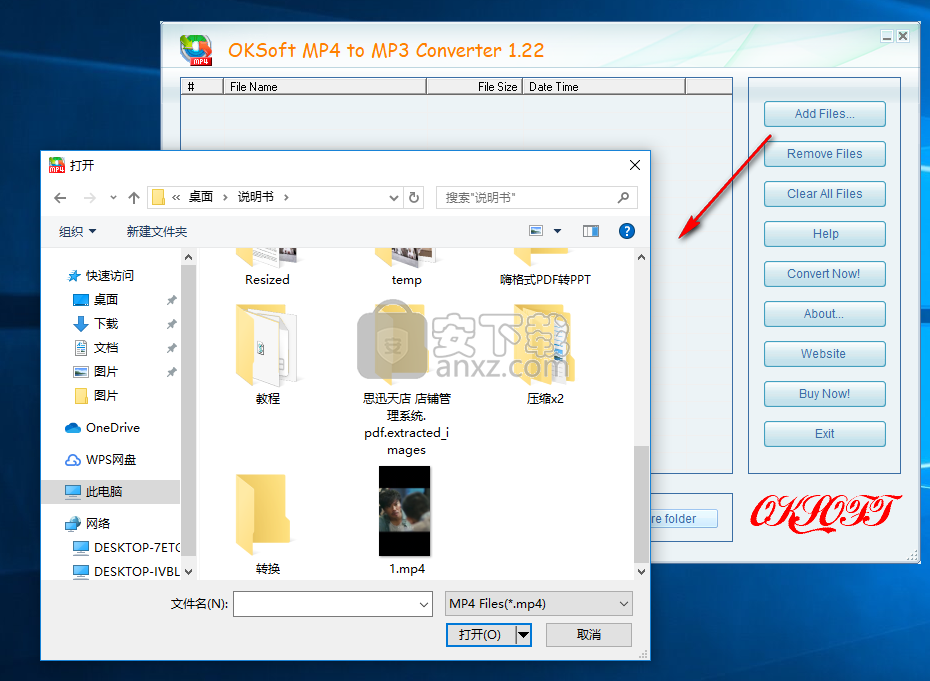
Task: Open the view options dropdown arrow
Action: tap(558, 231)
